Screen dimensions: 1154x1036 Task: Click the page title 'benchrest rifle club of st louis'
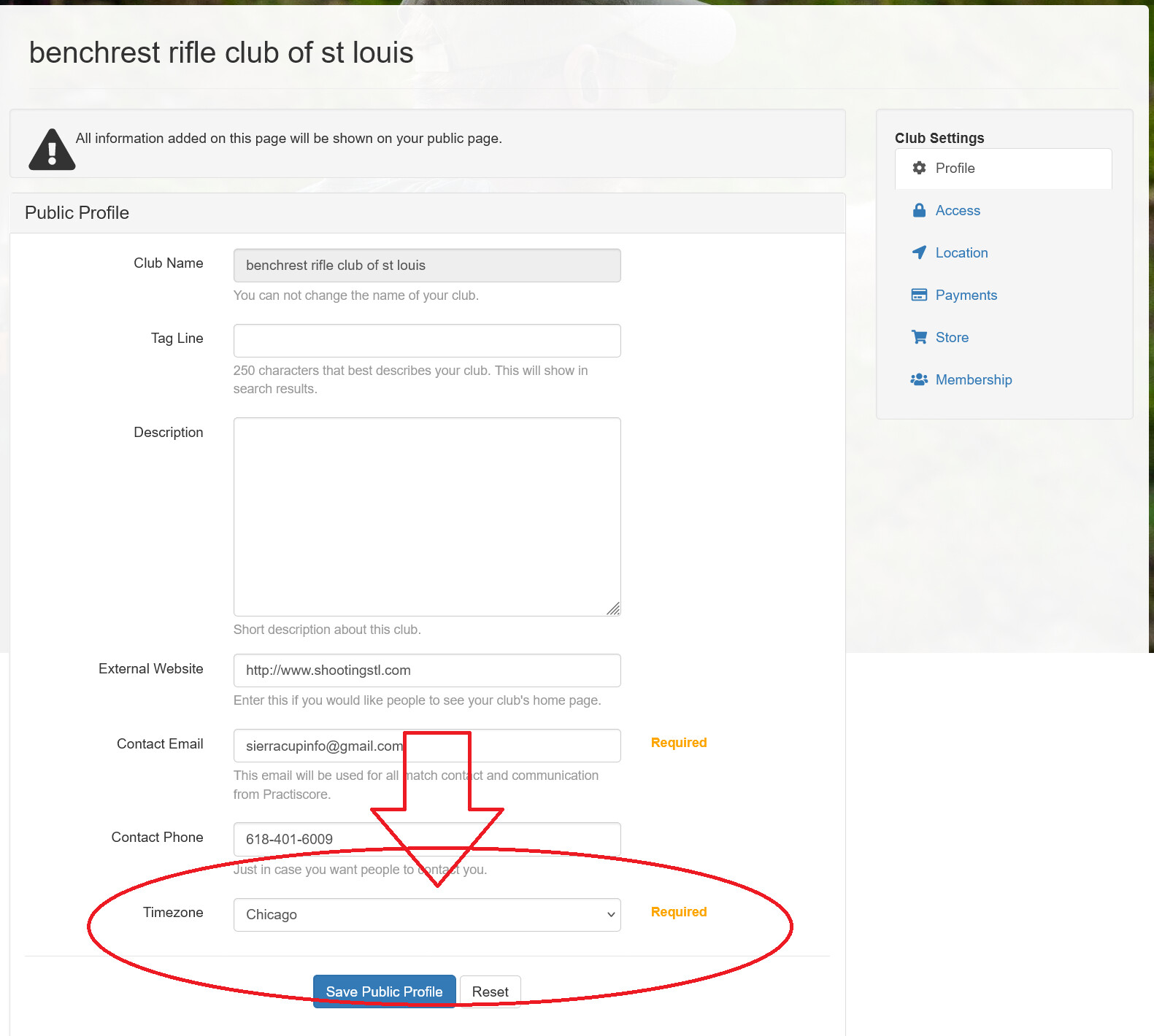click(x=221, y=53)
